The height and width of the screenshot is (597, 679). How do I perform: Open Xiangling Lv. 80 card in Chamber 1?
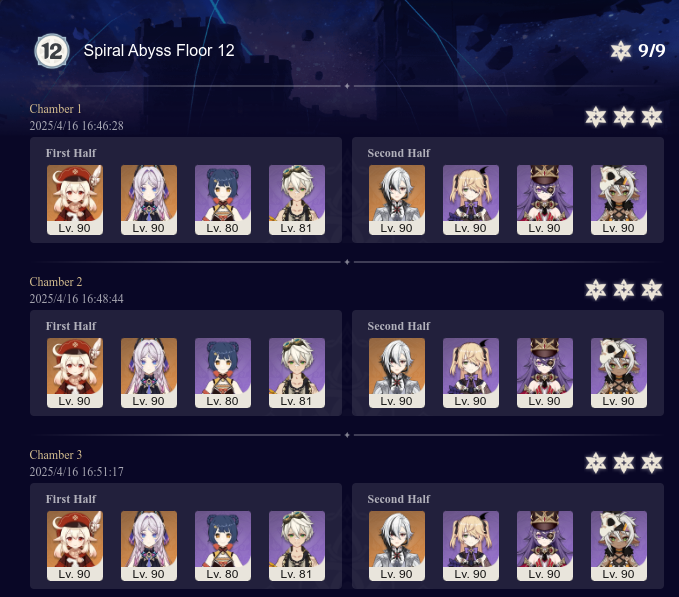tap(223, 200)
